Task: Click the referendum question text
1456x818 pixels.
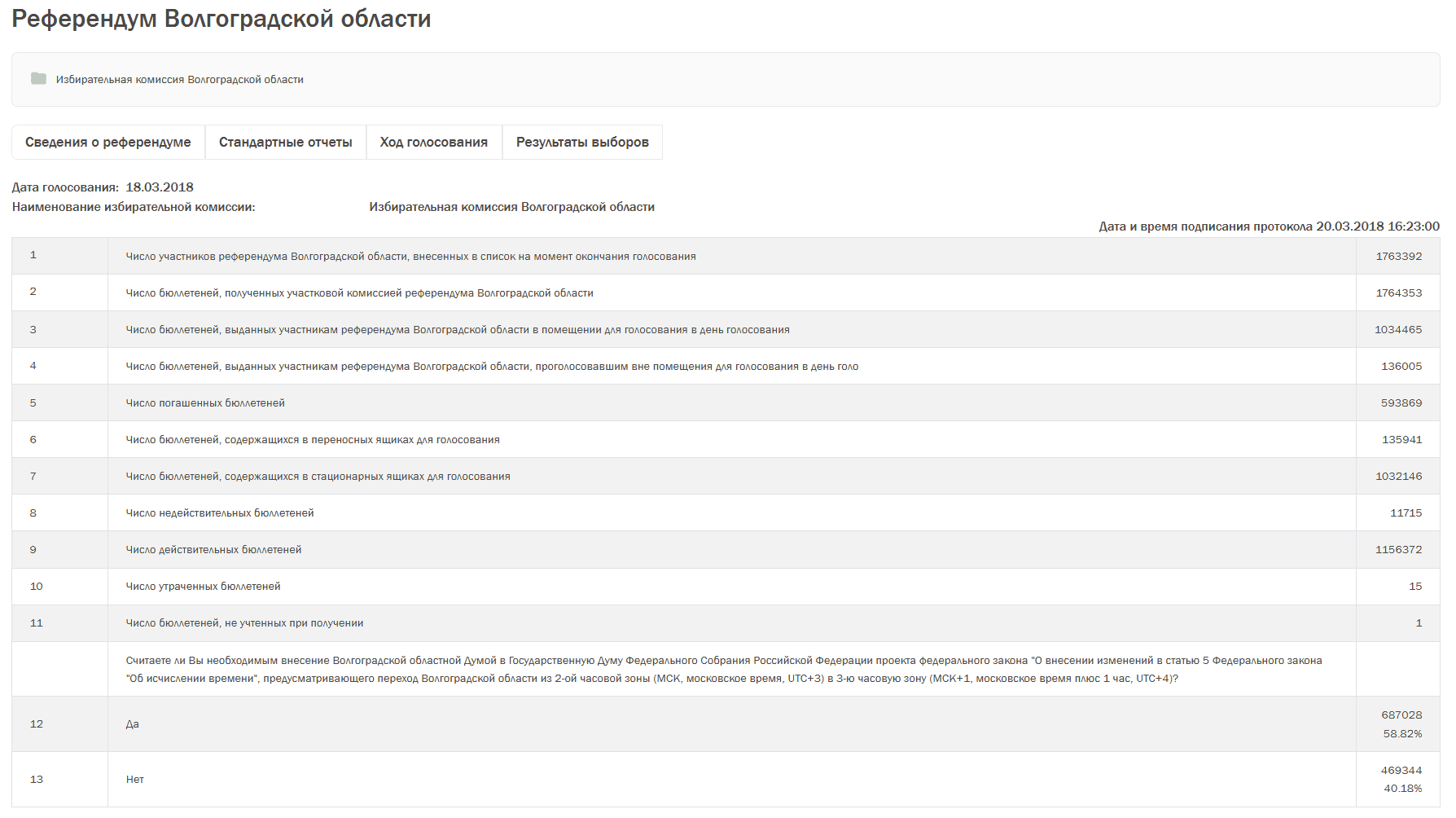Action: (x=724, y=670)
